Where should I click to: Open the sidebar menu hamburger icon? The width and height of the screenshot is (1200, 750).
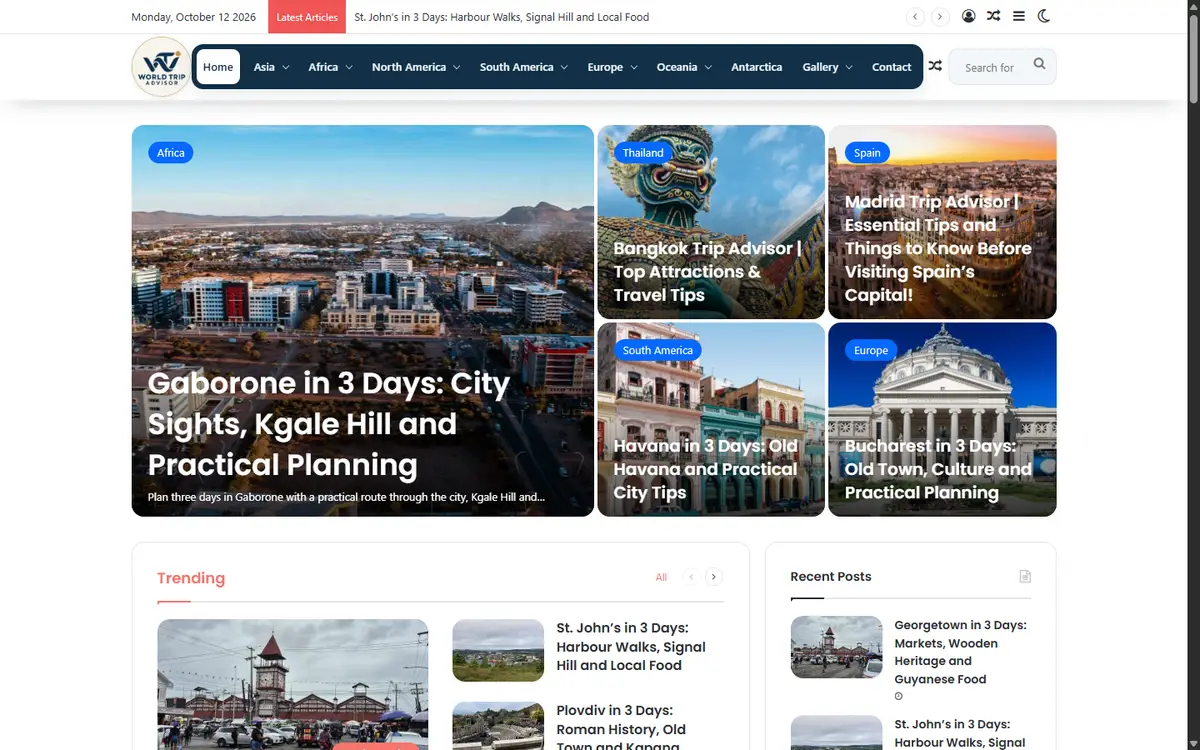1019,16
